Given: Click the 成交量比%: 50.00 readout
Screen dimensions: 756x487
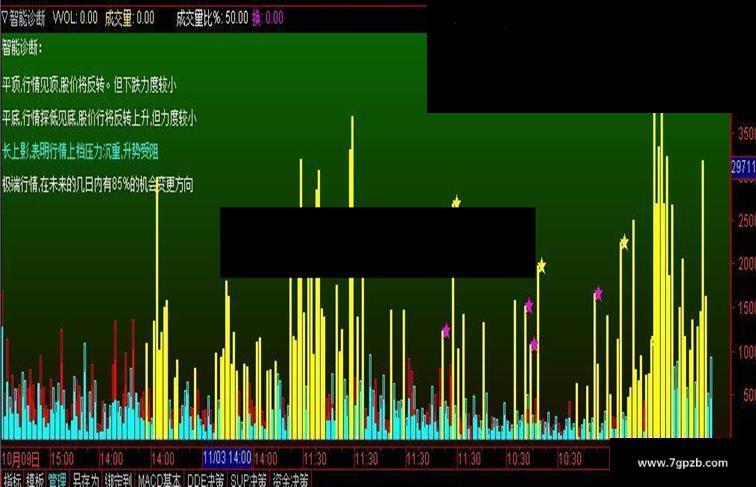Looking at the screenshot, I should 212,18.
